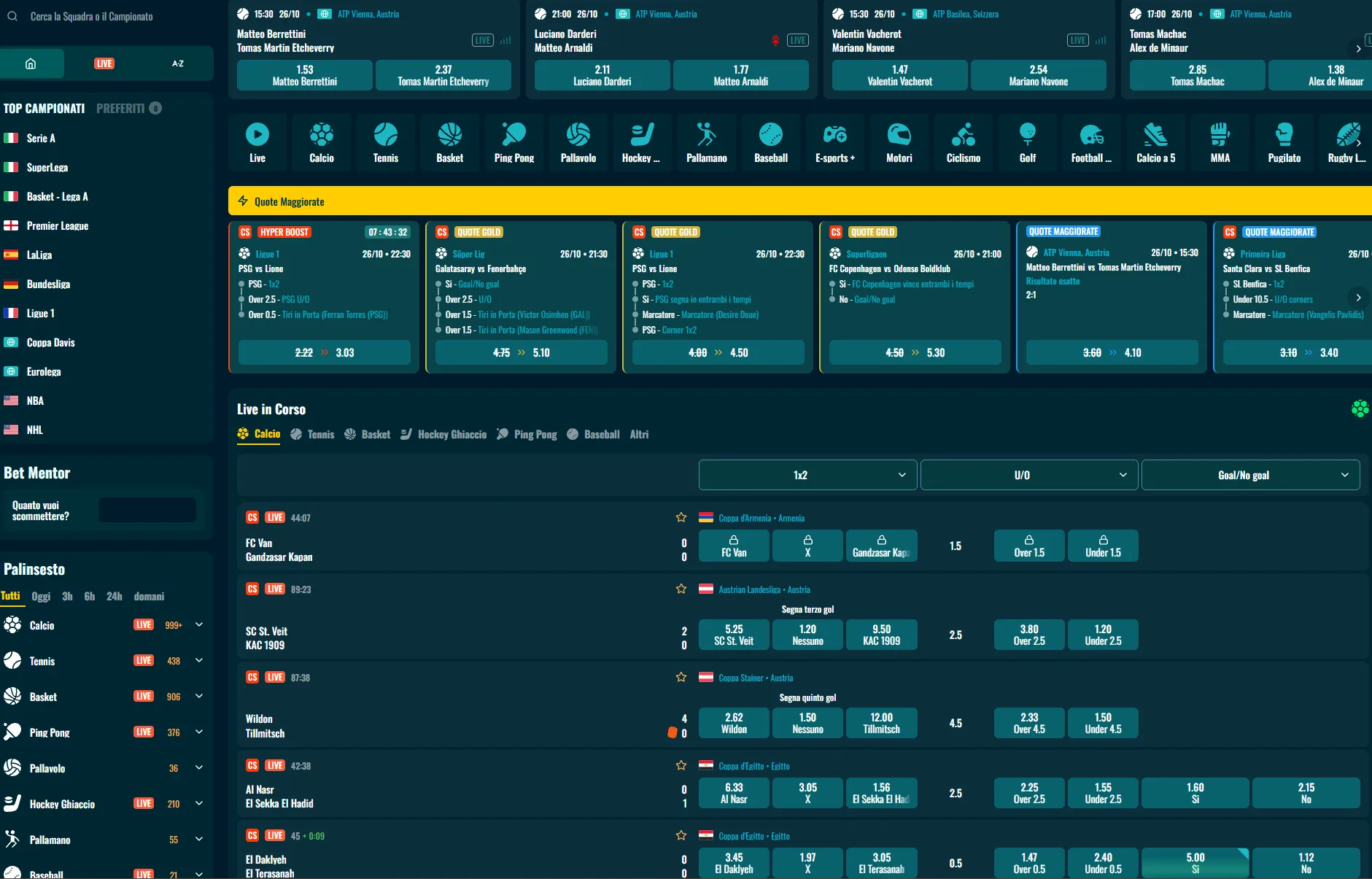Viewport: 1372px width, 879px height.
Task: Open the Pallamano sport icon
Action: [707, 142]
